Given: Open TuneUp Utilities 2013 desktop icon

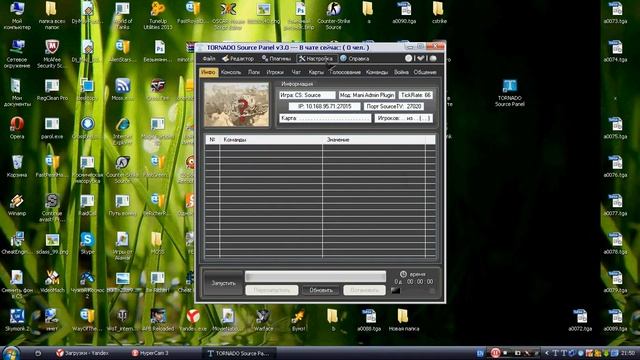Looking at the screenshot, I should tap(158, 16).
